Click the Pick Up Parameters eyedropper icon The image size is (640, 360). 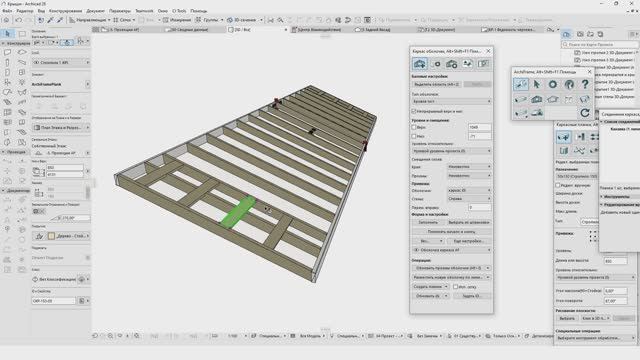click(x=50, y=20)
